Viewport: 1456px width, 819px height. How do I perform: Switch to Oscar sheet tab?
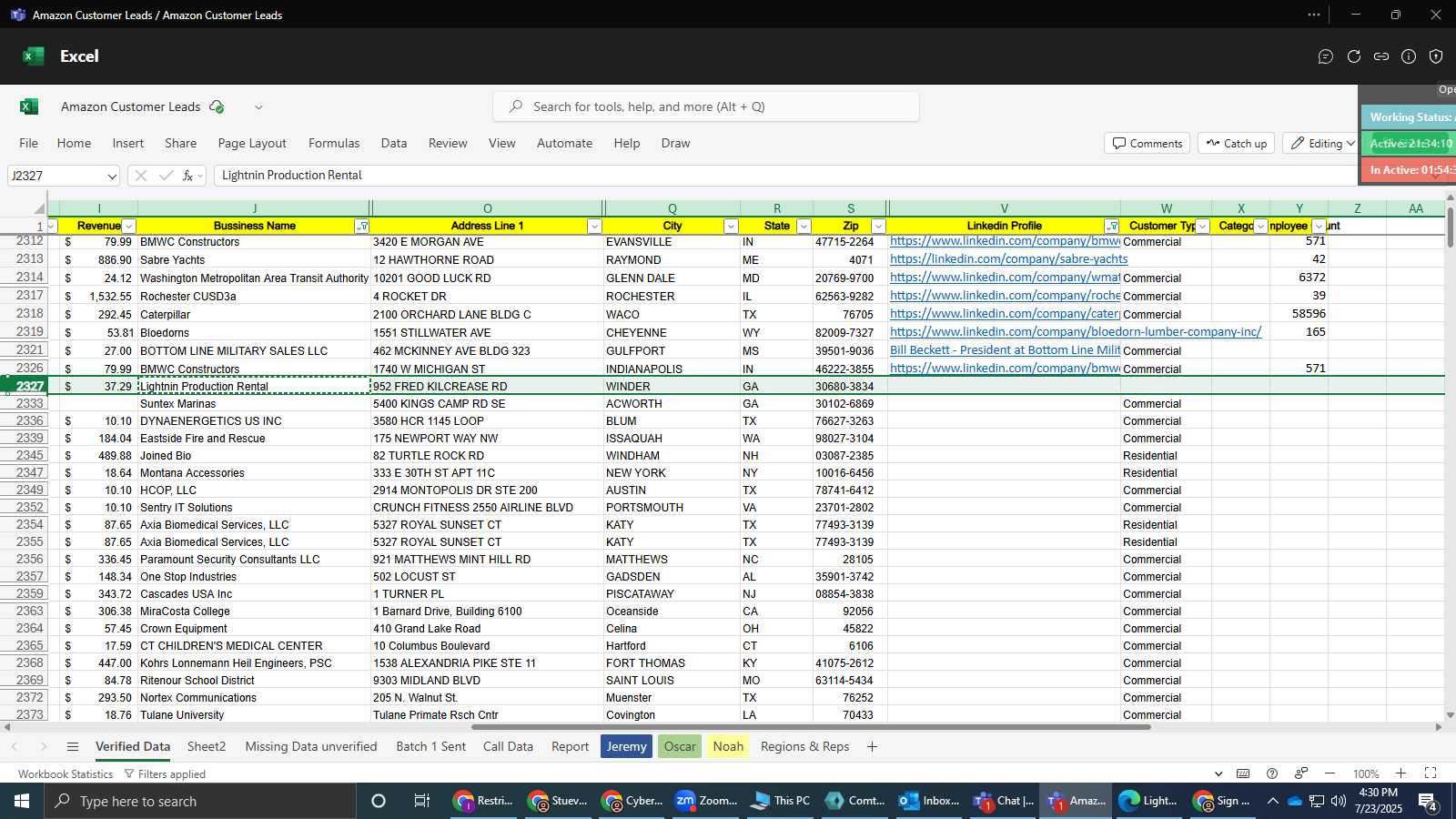click(680, 746)
